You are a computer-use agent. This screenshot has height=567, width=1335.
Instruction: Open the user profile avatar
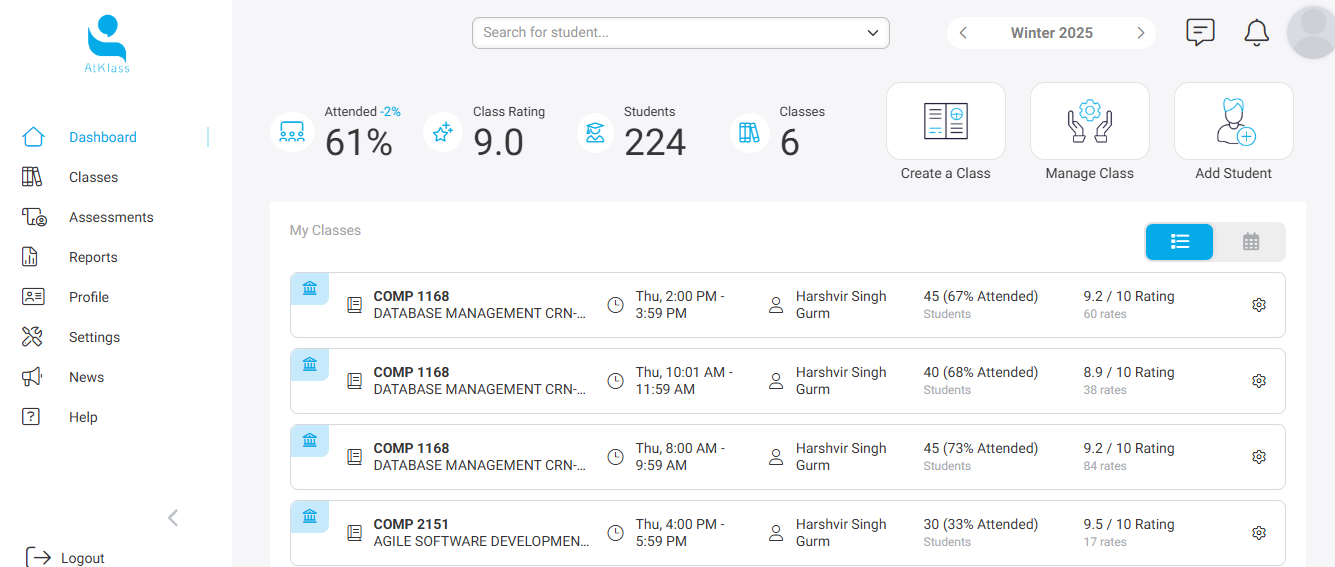(1311, 33)
